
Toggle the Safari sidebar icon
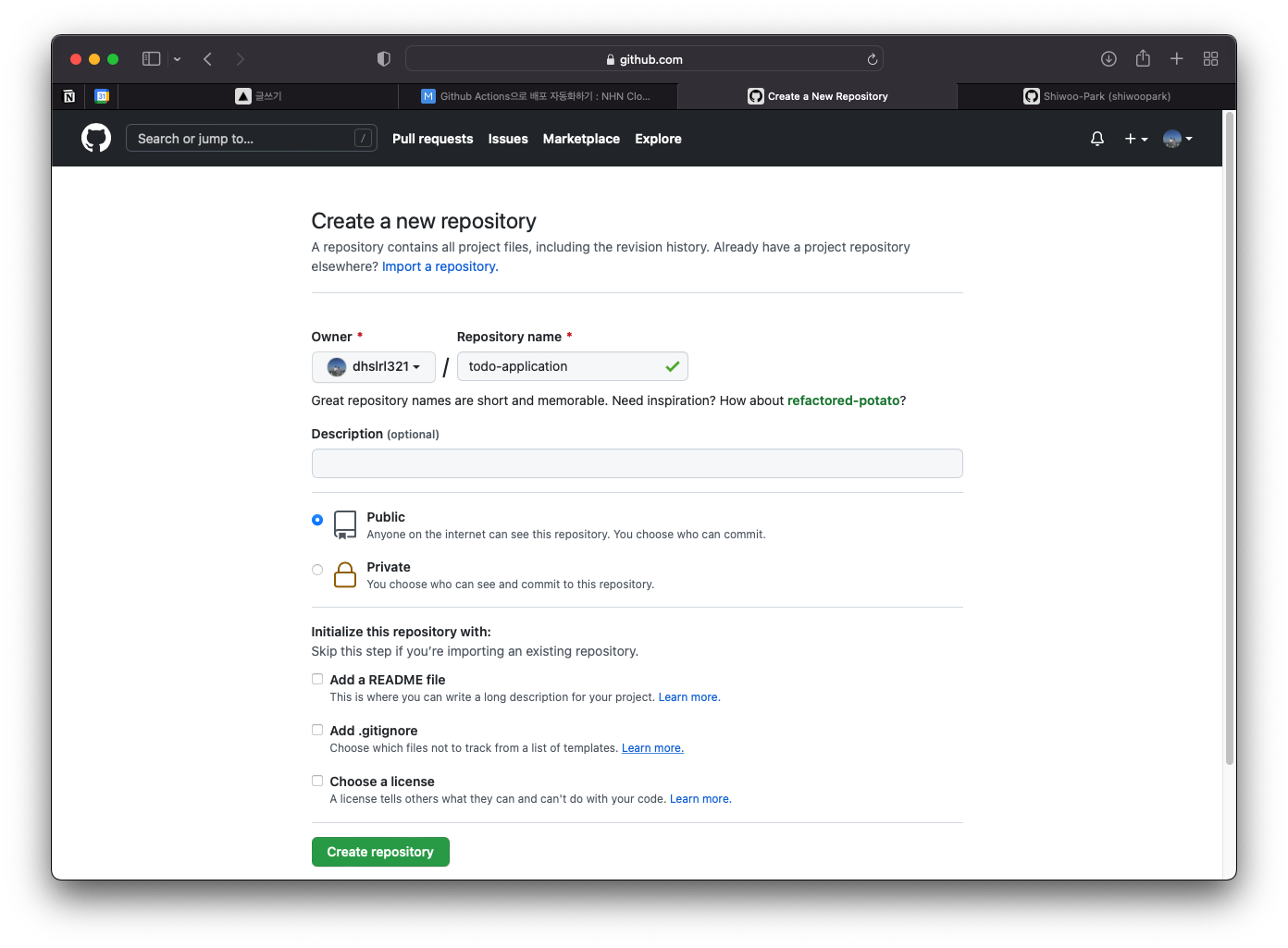click(x=152, y=59)
